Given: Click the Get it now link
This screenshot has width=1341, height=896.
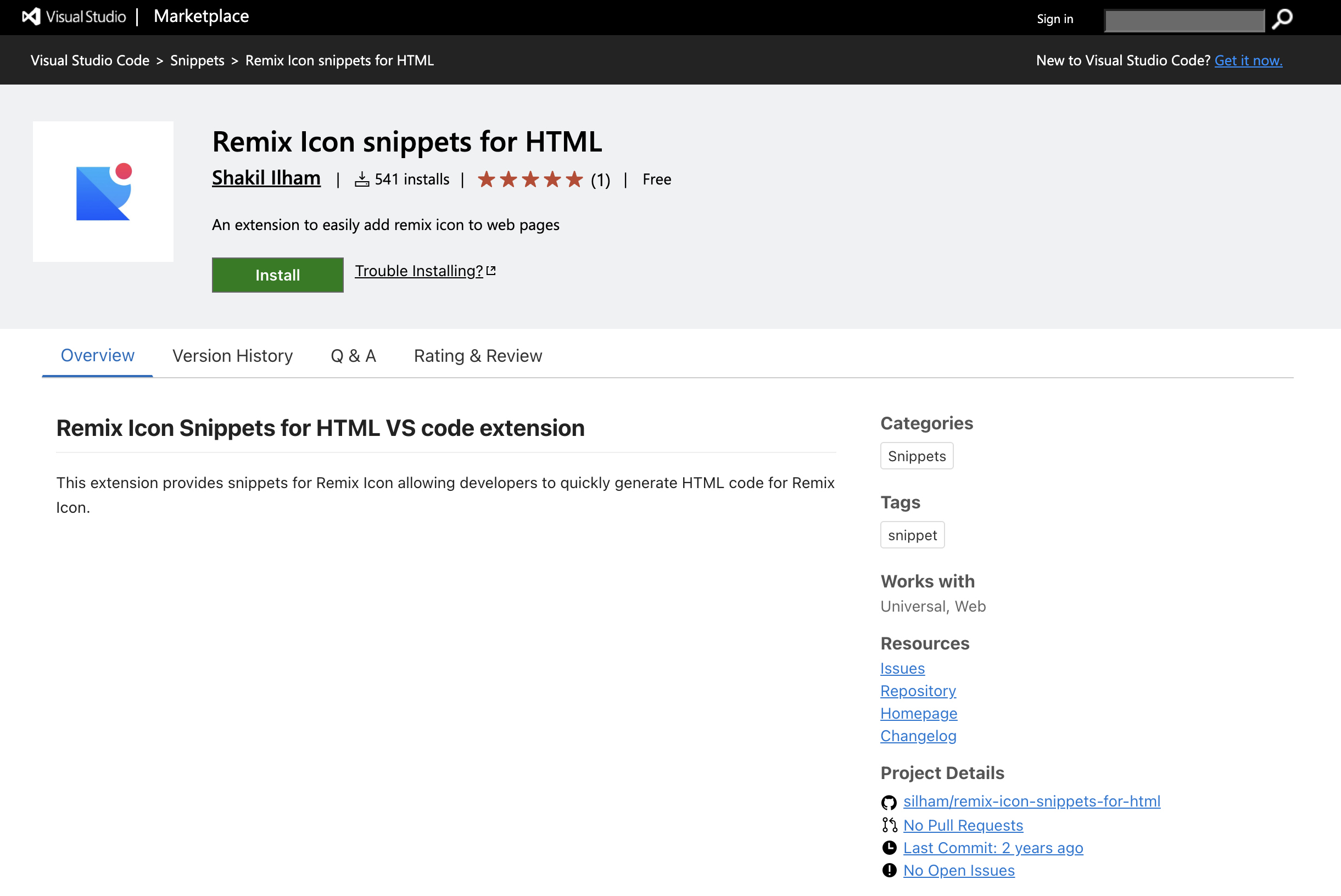Looking at the screenshot, I should pyautogui.click(x=1248, y=60).
